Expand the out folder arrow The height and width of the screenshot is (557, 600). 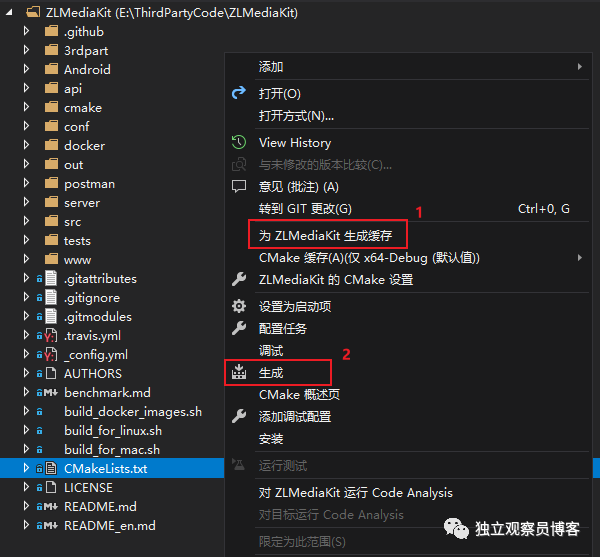tap(26, 164)
